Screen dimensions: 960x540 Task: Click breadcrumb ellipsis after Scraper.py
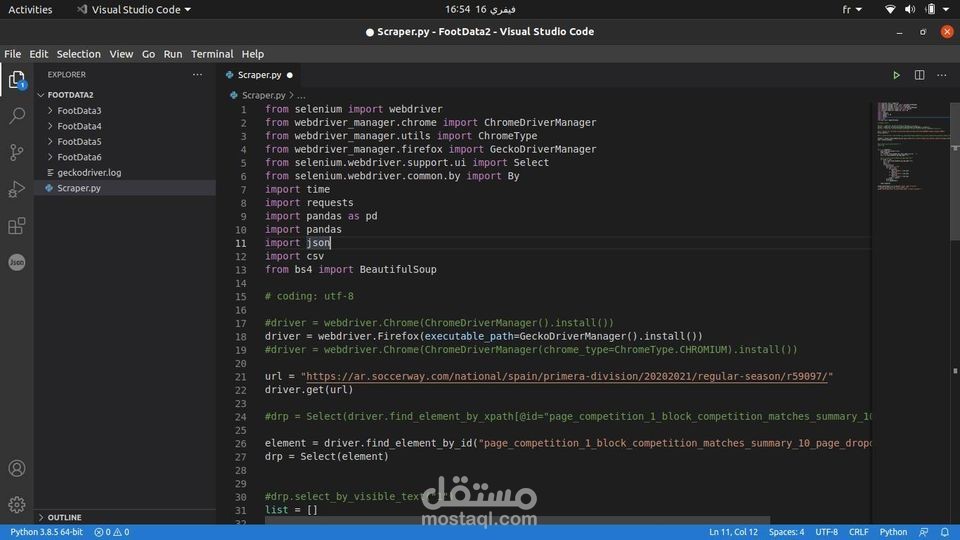301,96
